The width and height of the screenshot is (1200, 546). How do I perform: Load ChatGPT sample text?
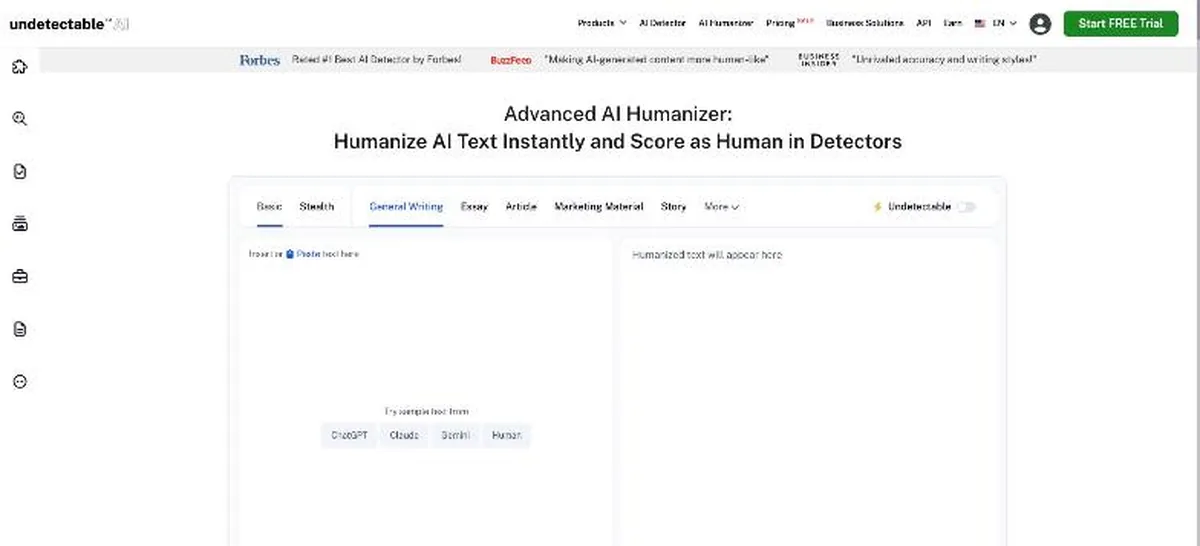click(x=350, y=436)
